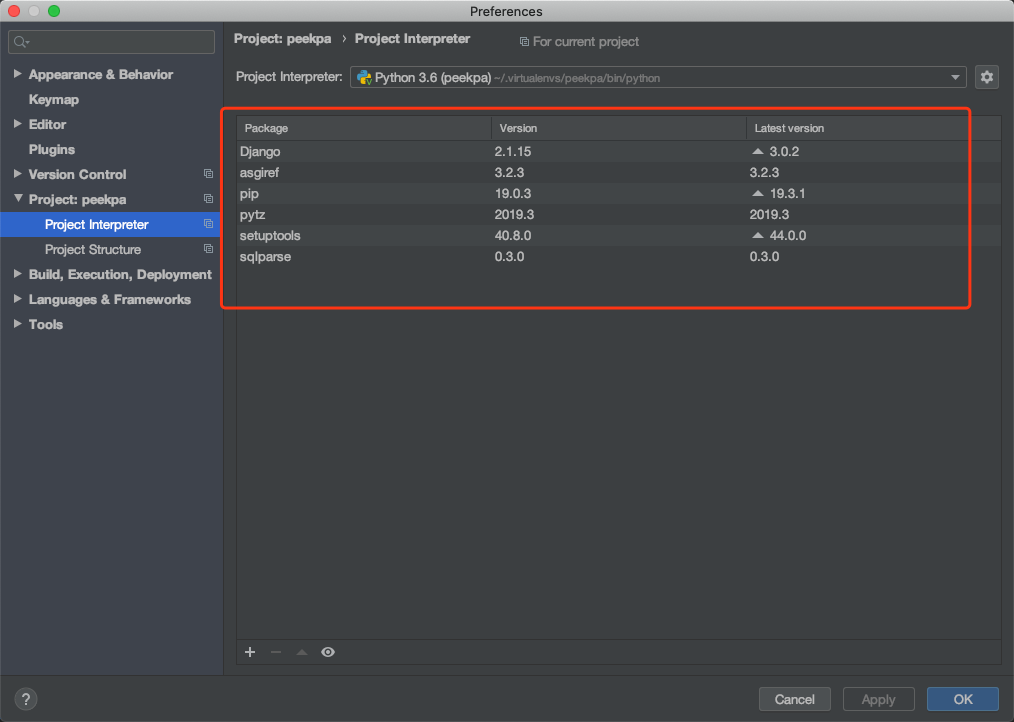Viewport: 1014px width, 722px height.
Task: Select the sqlparse package row
Action: point(619,257)
